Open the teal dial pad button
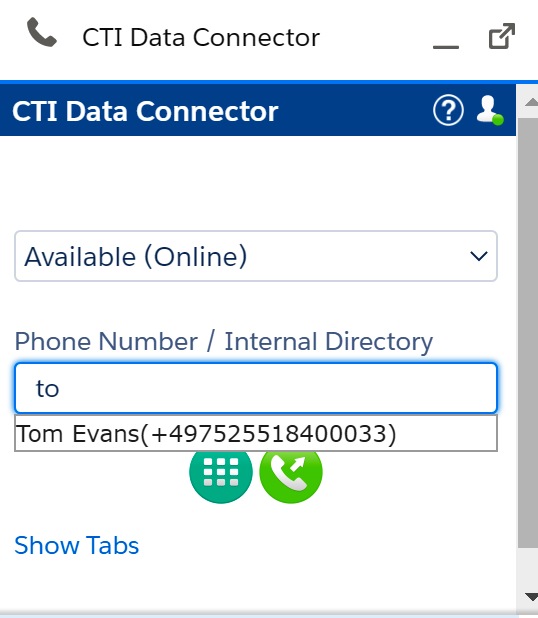538x618 pixels. coord(221,472)
